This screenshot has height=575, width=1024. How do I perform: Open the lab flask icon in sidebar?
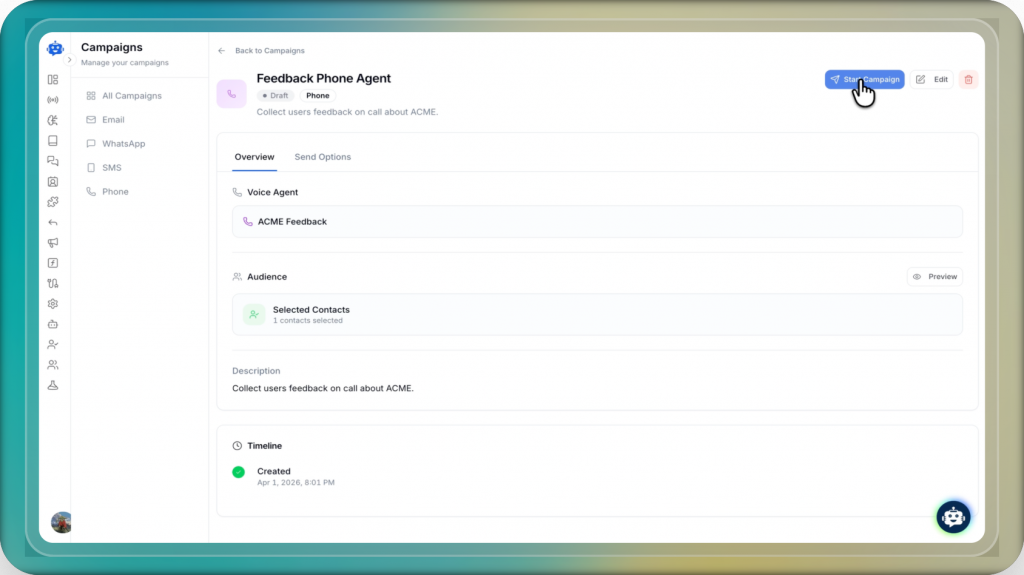53,385
